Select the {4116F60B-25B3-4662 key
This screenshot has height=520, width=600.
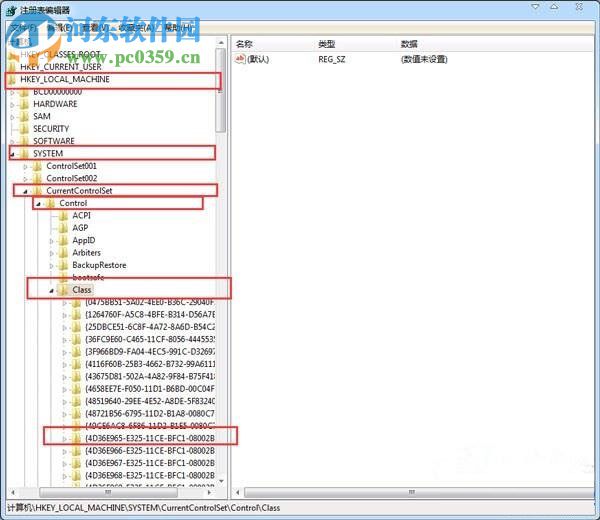pos(150,364)
